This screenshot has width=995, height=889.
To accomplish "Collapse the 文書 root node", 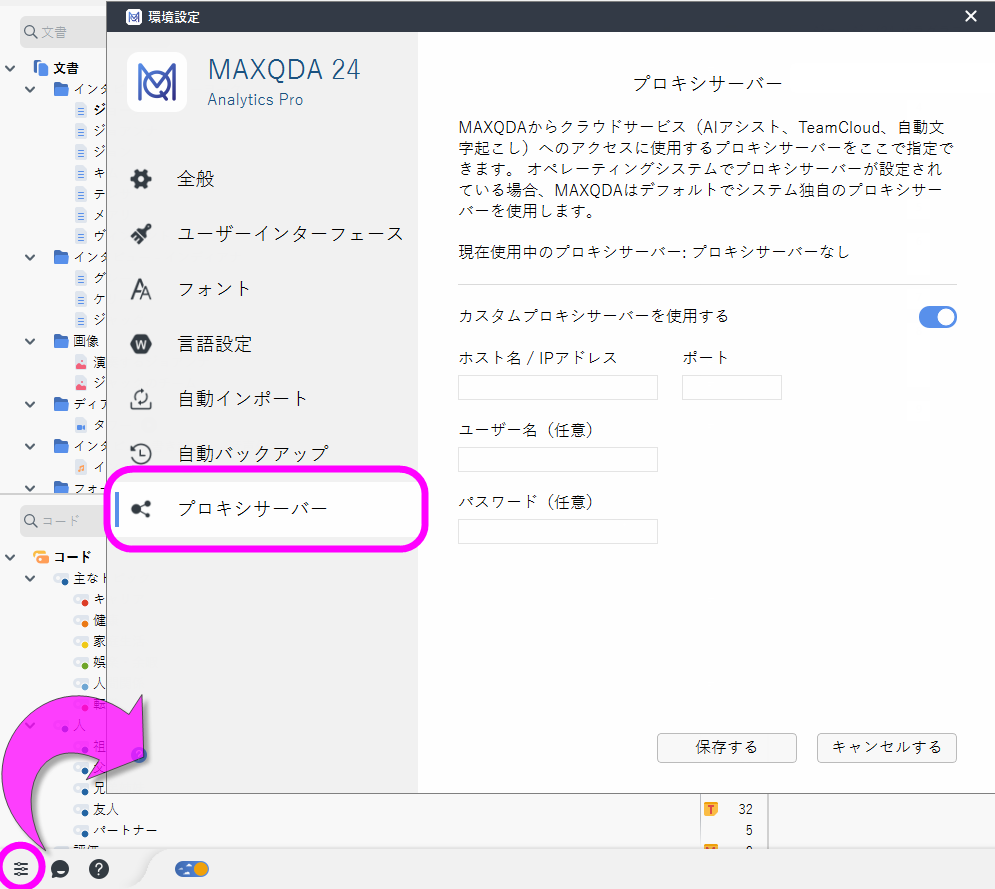I will (10, 68).
